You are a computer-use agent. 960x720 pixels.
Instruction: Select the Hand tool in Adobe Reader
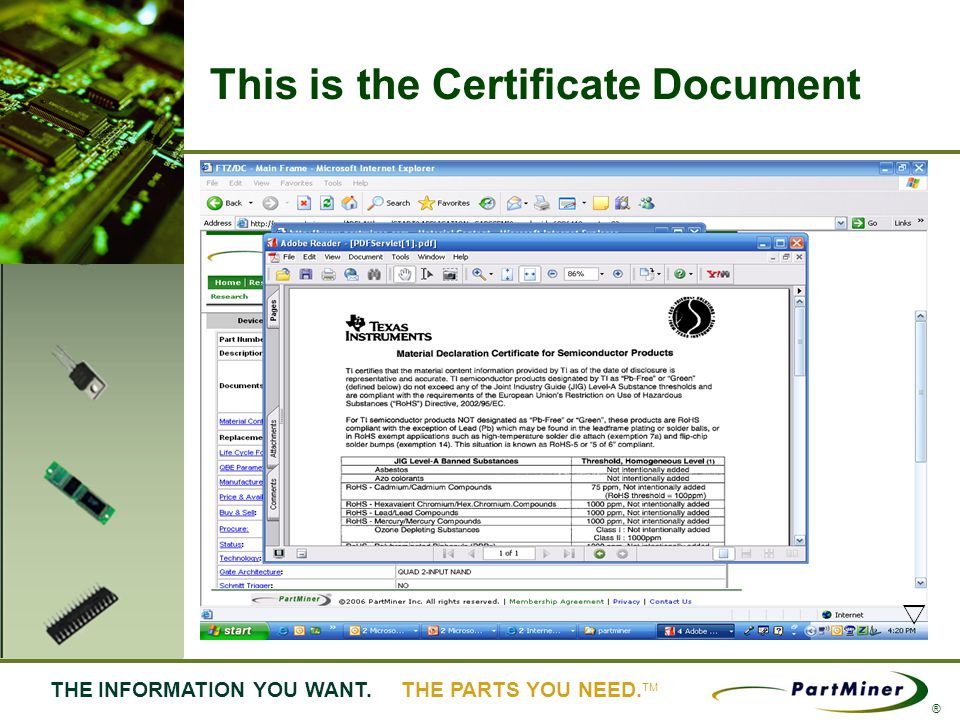pos(404,274)
